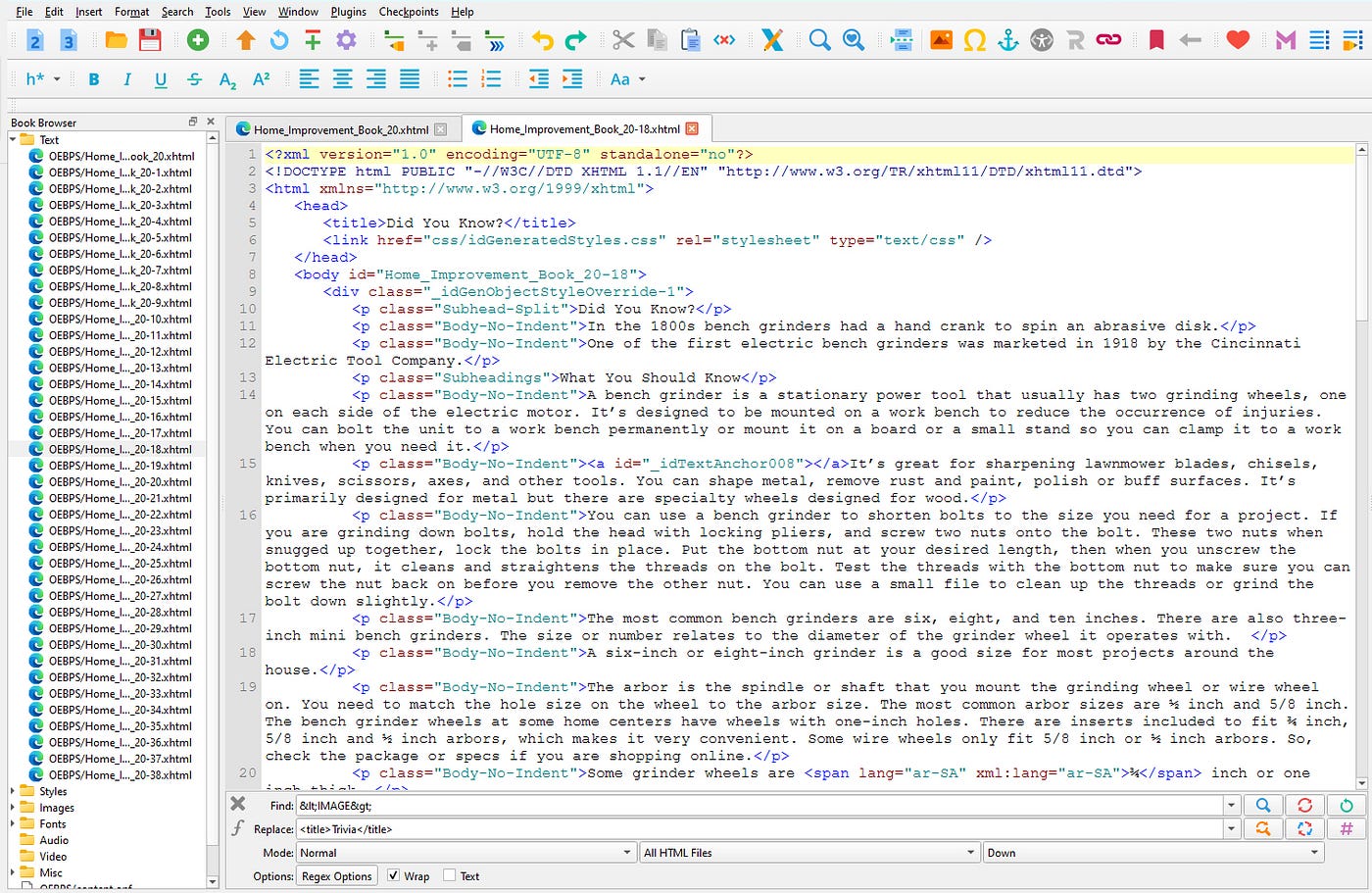
Task: Insert an image file icon
Action: (x=941, y=40)
